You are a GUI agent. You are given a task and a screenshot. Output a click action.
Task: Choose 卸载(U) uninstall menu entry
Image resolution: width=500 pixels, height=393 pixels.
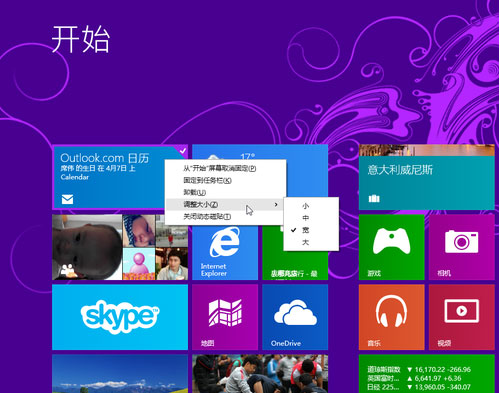click(226, 192)
